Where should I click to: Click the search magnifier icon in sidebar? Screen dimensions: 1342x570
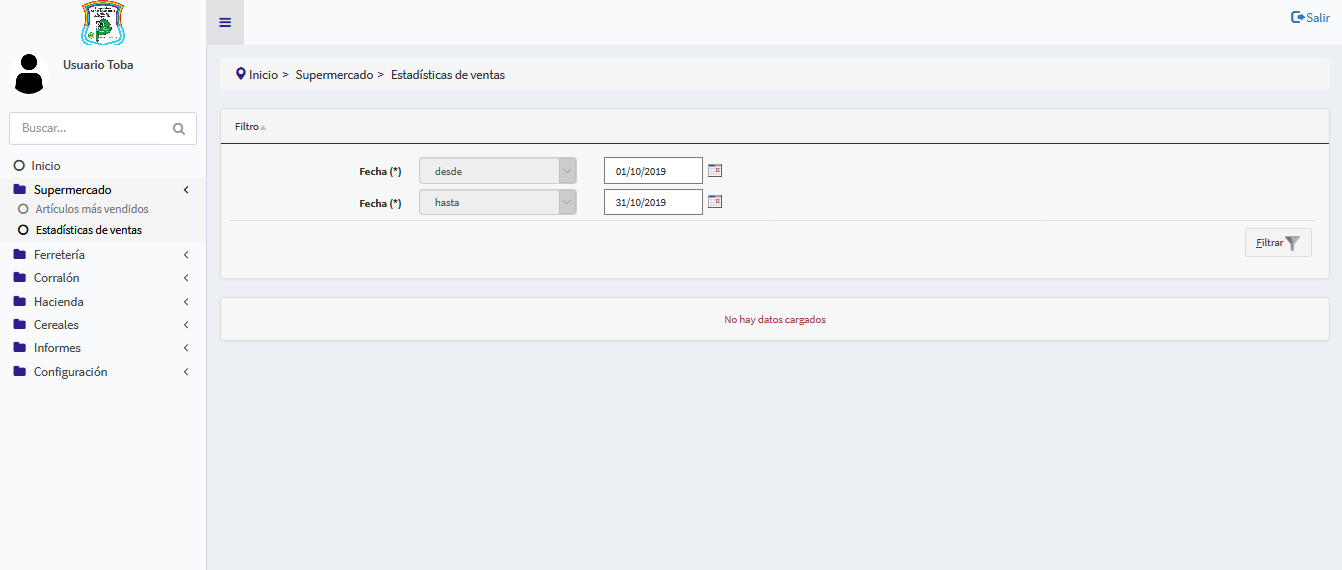point(179,129)
